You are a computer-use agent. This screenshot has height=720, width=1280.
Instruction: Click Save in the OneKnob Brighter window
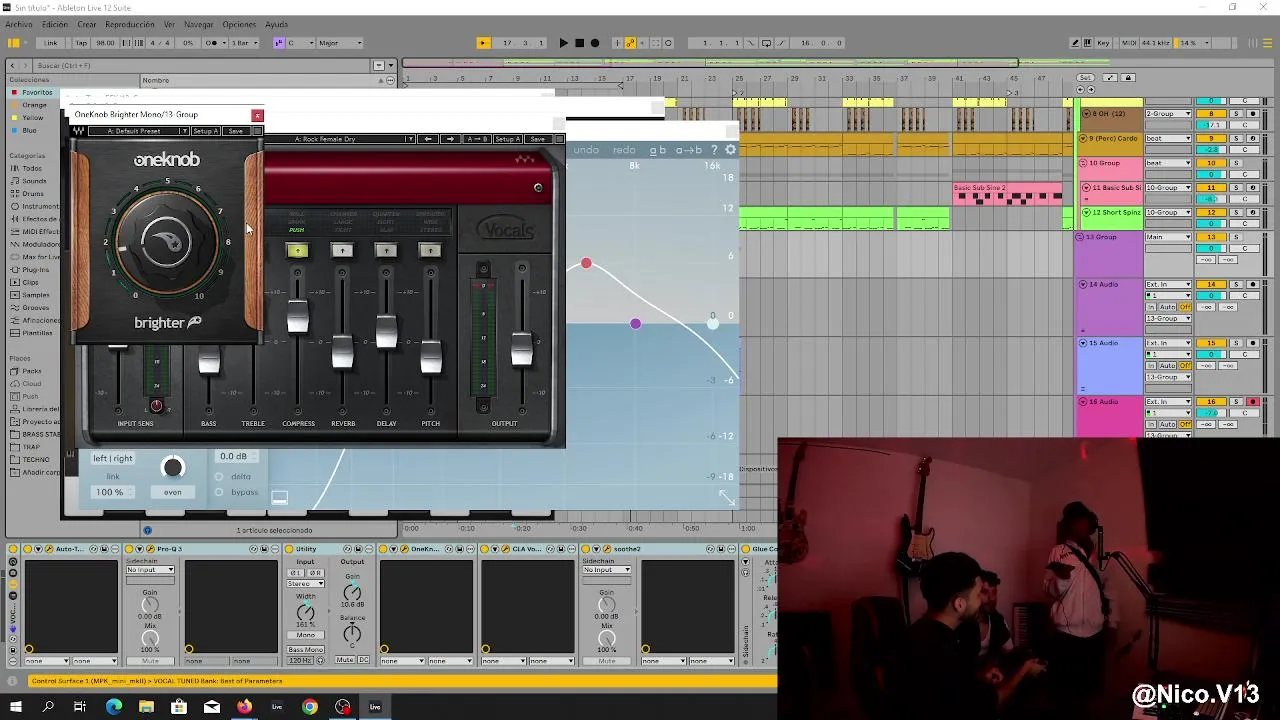click(x=235, y=131)
